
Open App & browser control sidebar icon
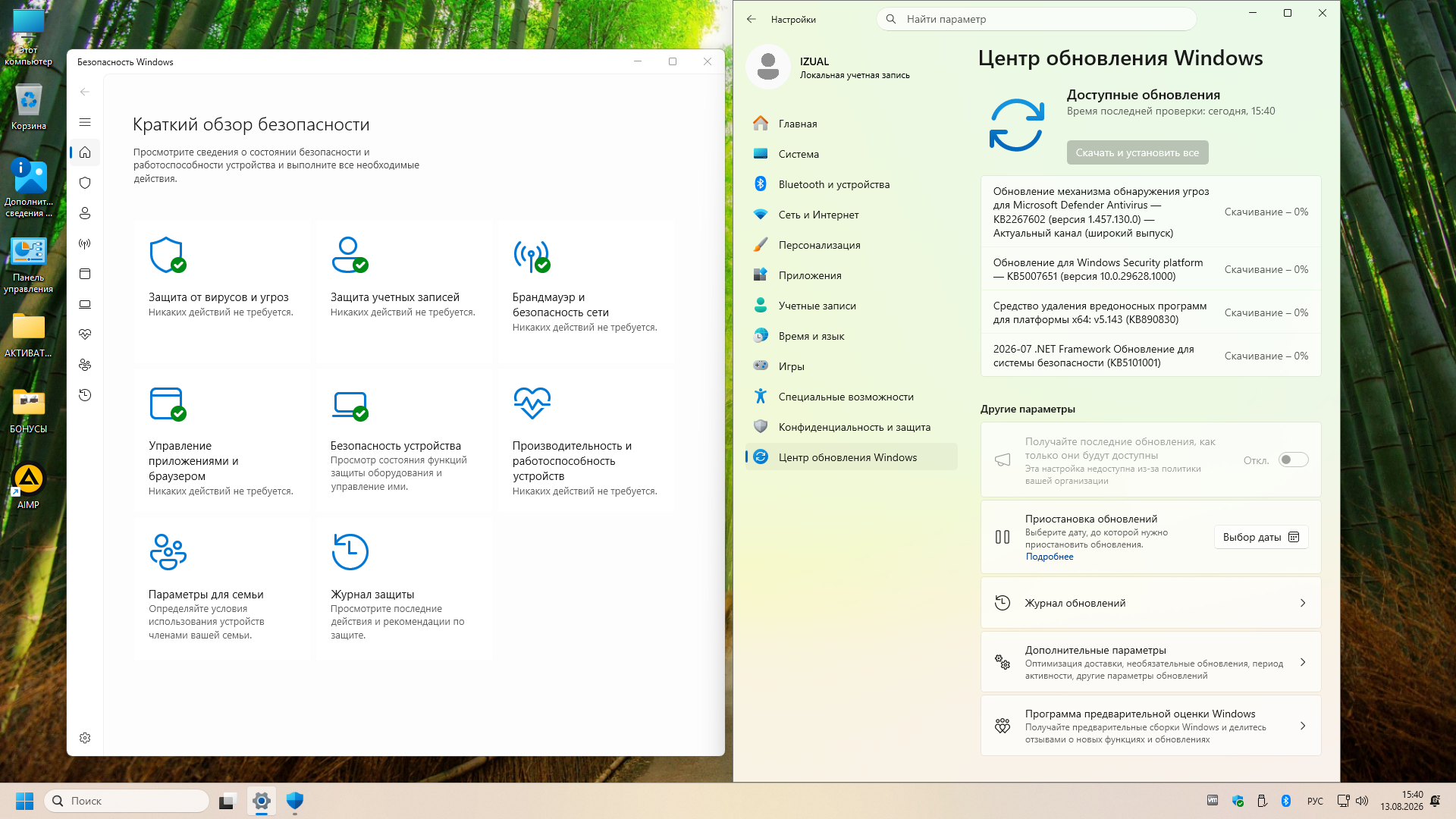(x=85, y=274)
